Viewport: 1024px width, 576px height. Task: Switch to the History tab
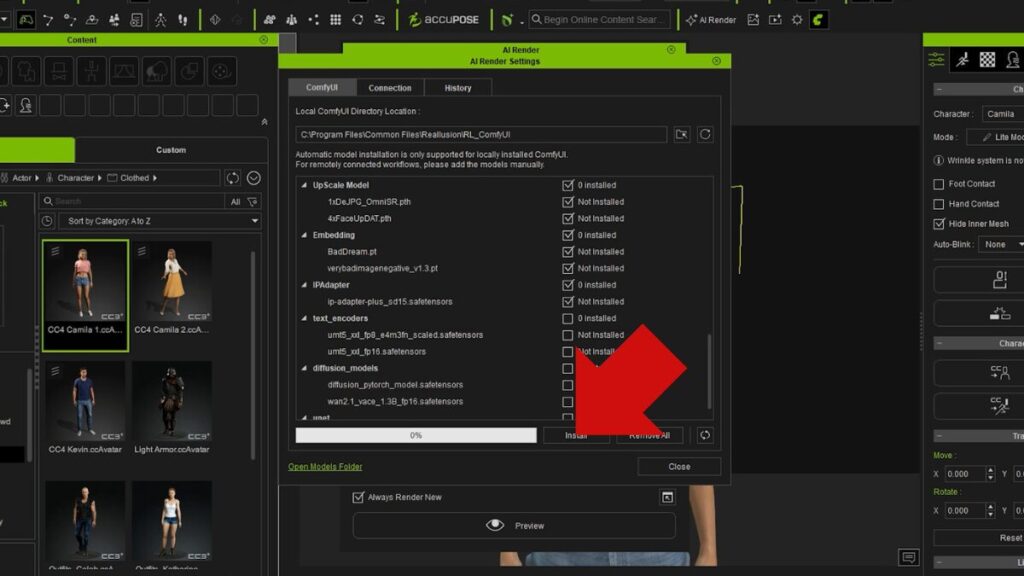click(458, 88)
